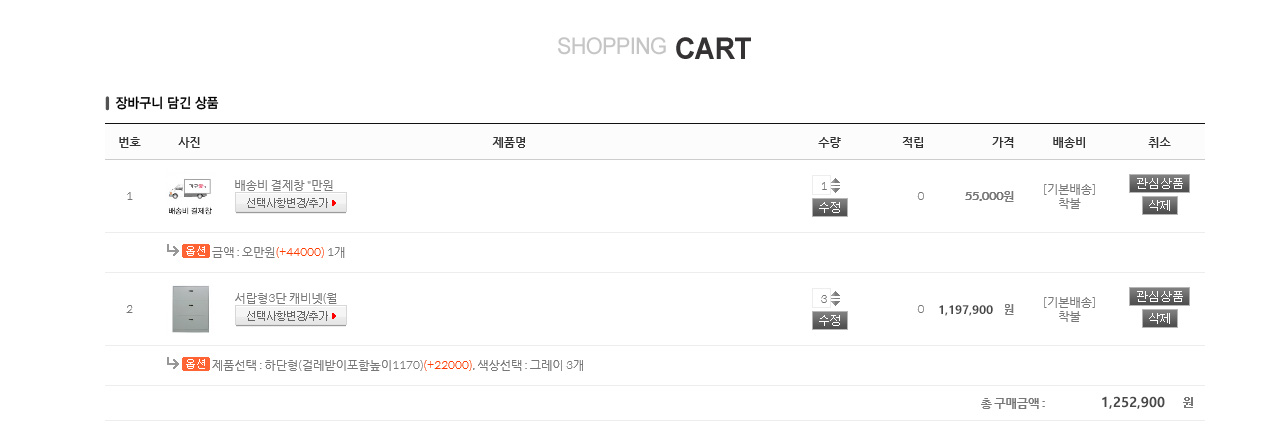Click the orange 옵션 badge under shipping fee
This screenshot has width=1278, height=431.
click(196, 251)
